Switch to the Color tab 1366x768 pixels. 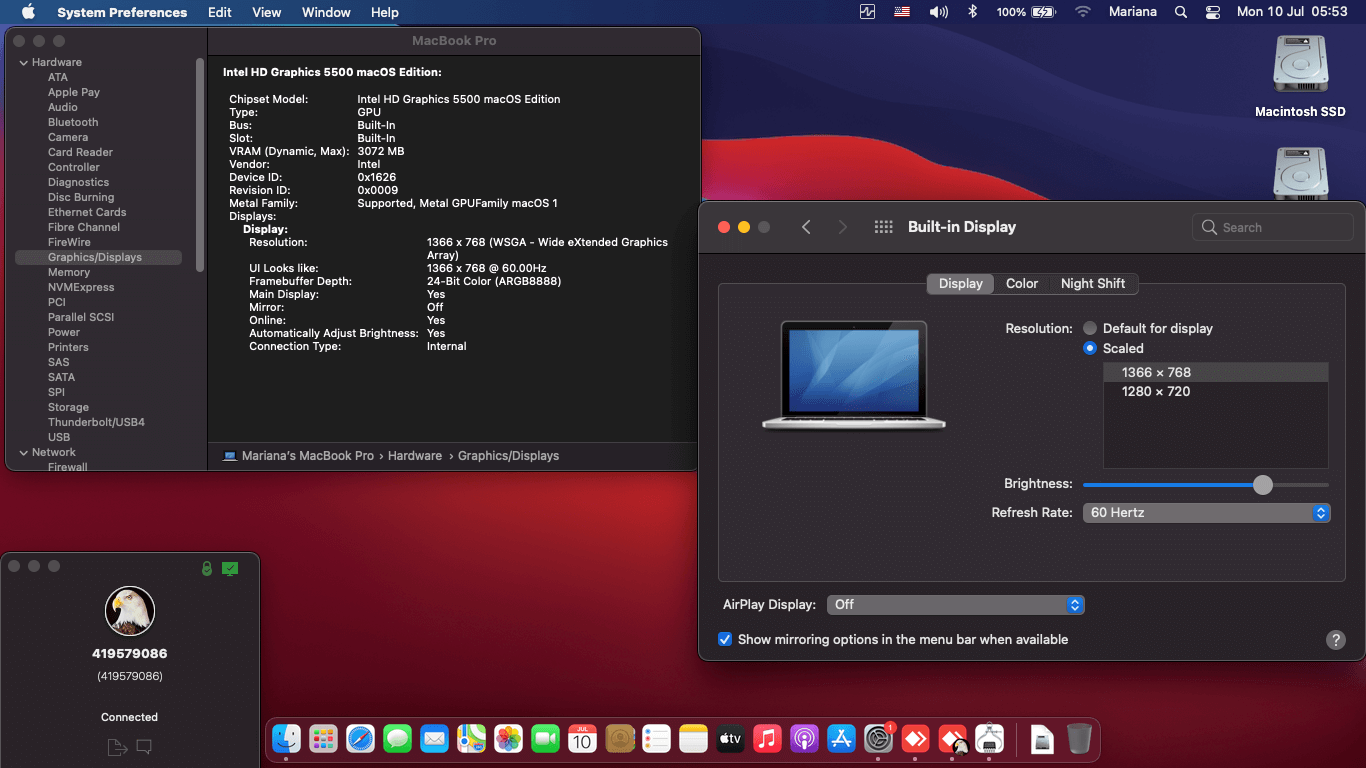pyautogui.click(x=1022, y=283)
